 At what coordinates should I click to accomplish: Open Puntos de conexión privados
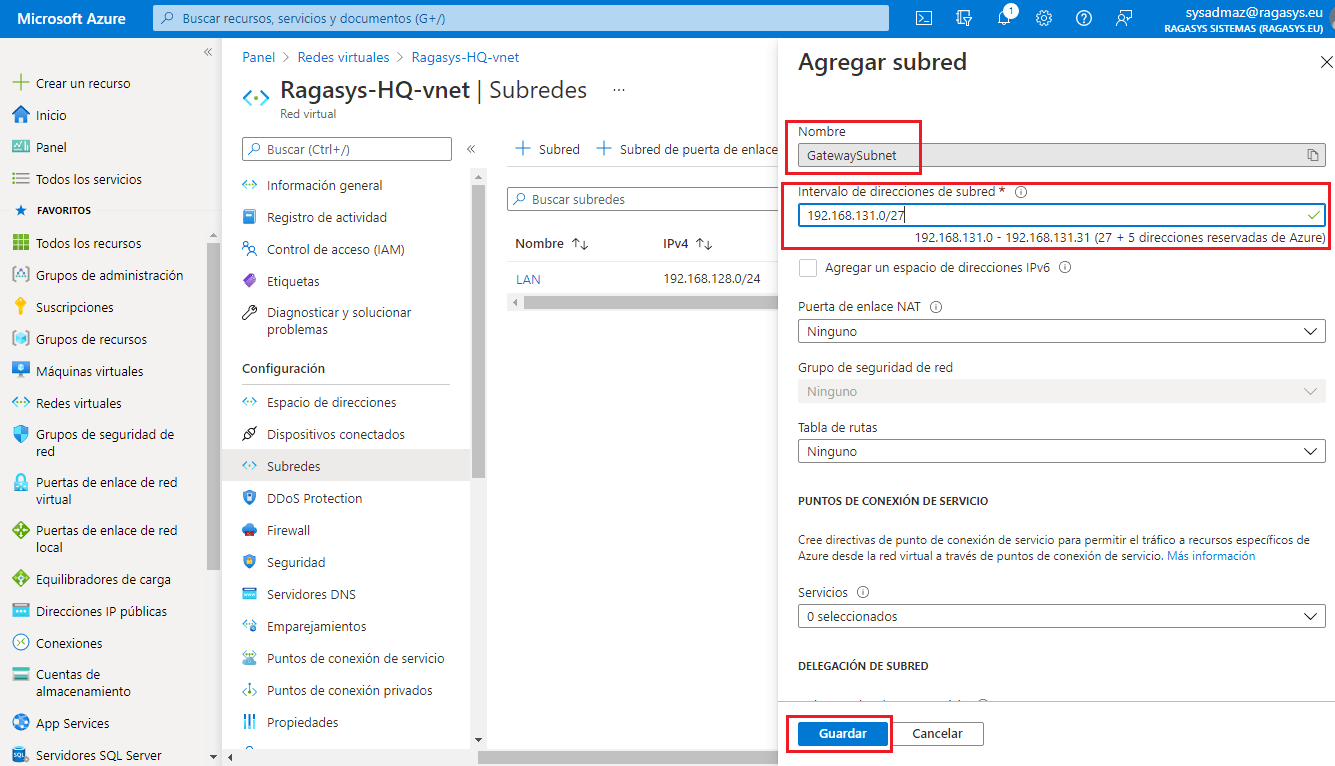coord(350,690)
